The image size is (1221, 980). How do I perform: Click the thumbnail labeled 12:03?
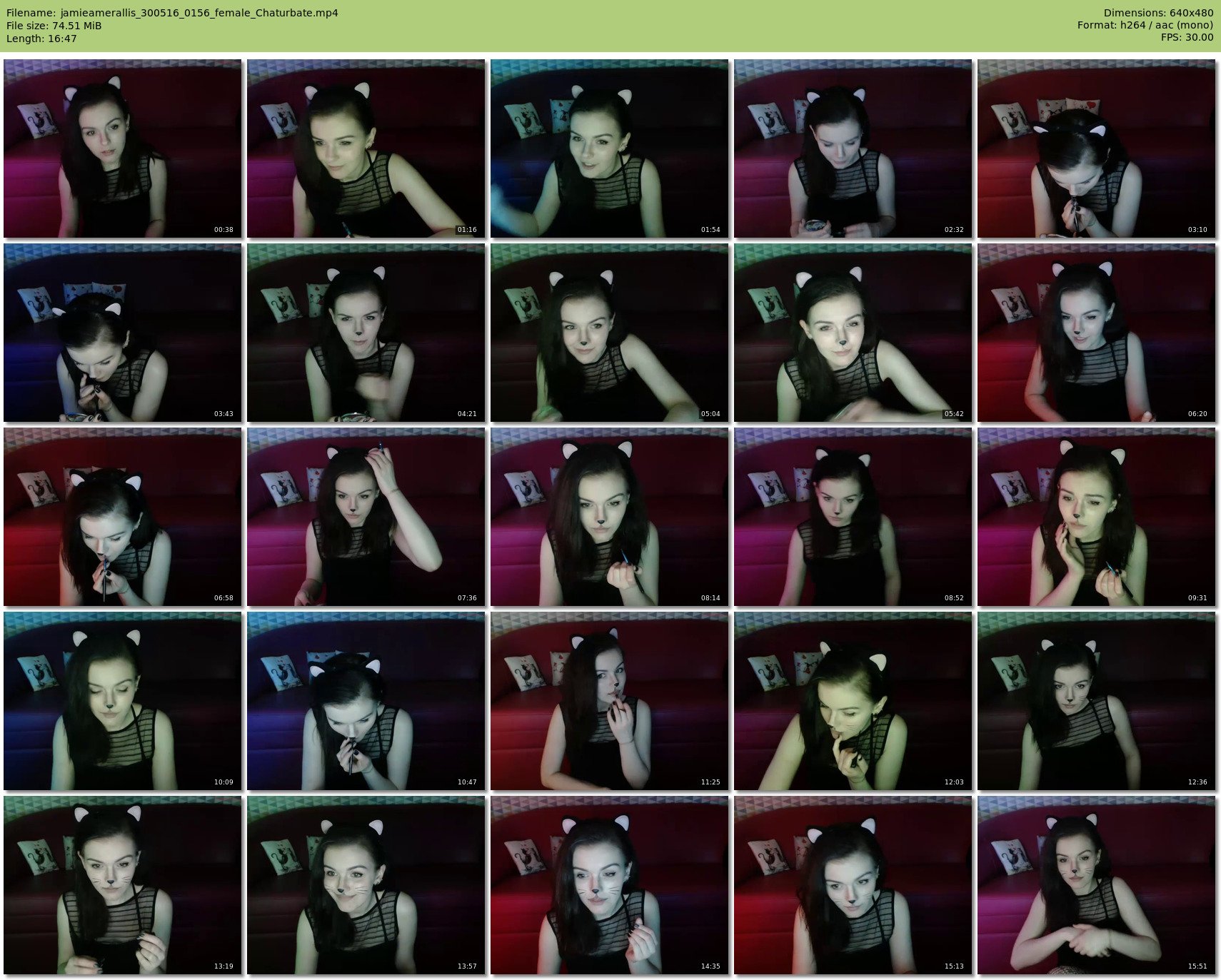[853, 701]
